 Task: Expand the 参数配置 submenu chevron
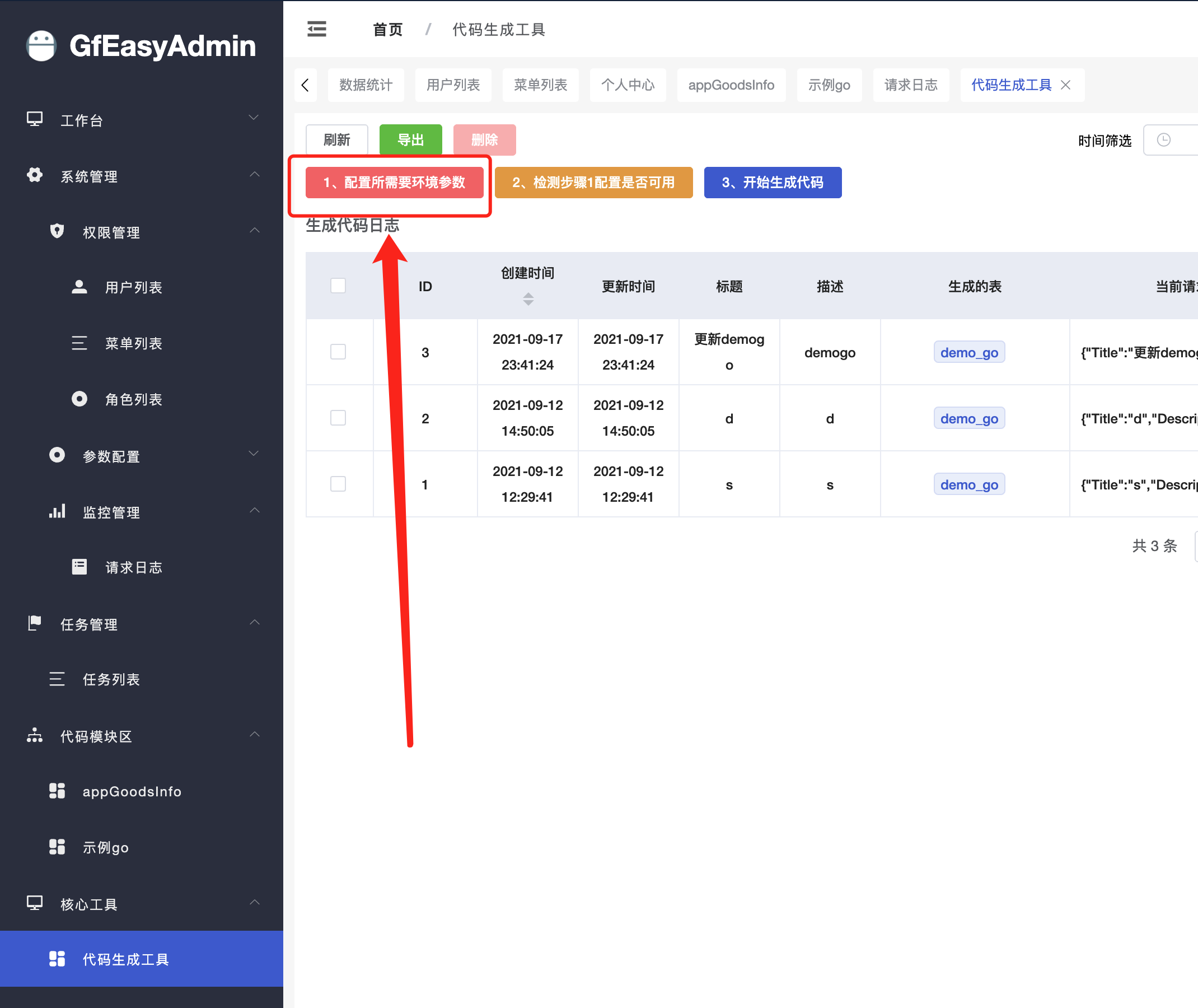click(x=254, y=454)
